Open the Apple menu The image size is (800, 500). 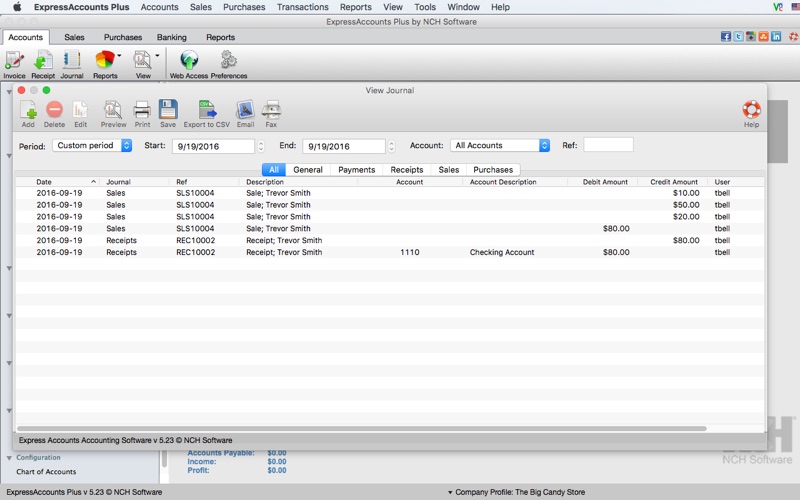[x=17, y=7]
